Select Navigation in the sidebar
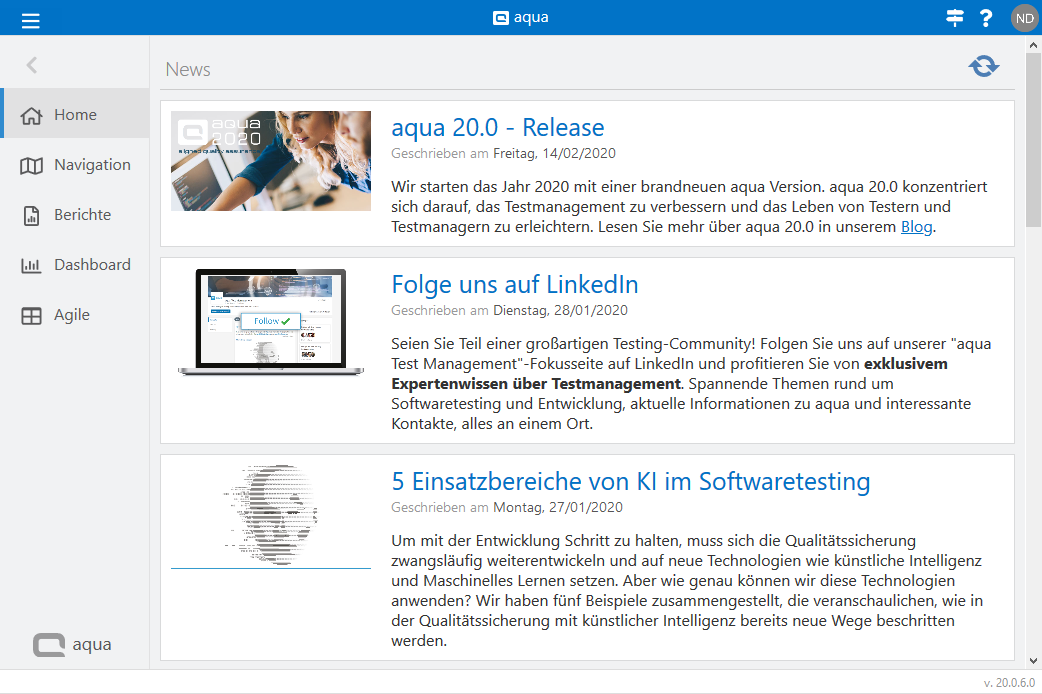 (x=92, y=165)
